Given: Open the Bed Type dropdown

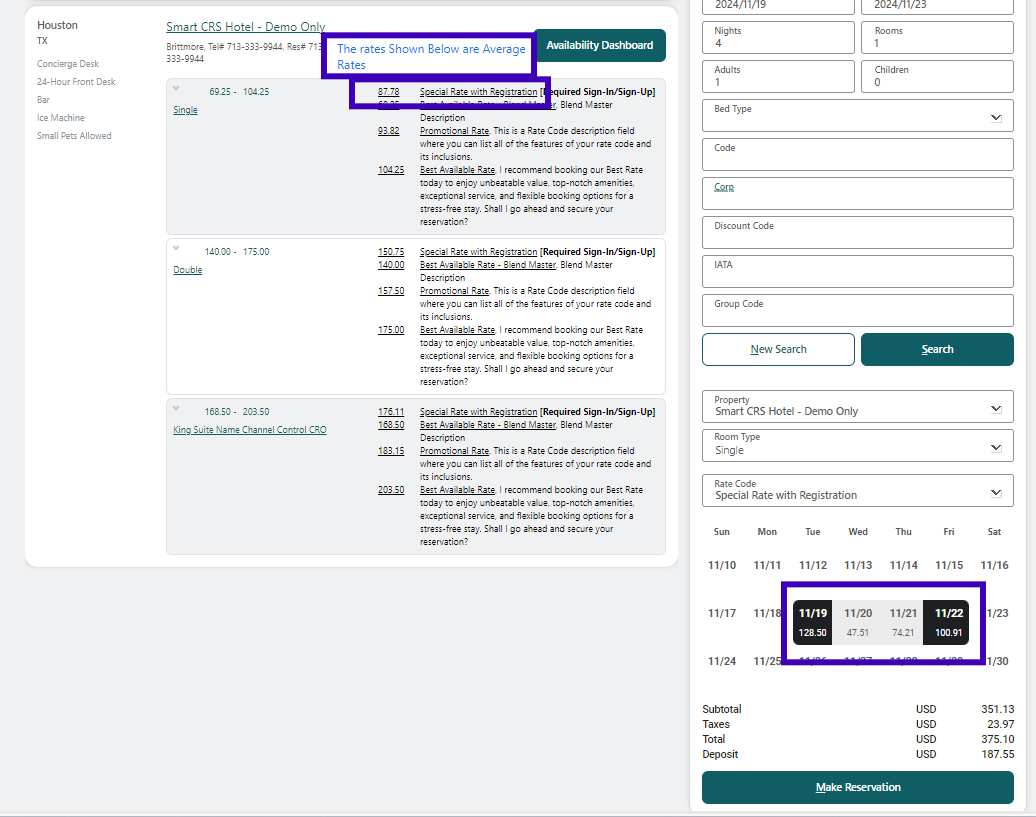Looking at the screenshot, I should [x=858, y=116].
